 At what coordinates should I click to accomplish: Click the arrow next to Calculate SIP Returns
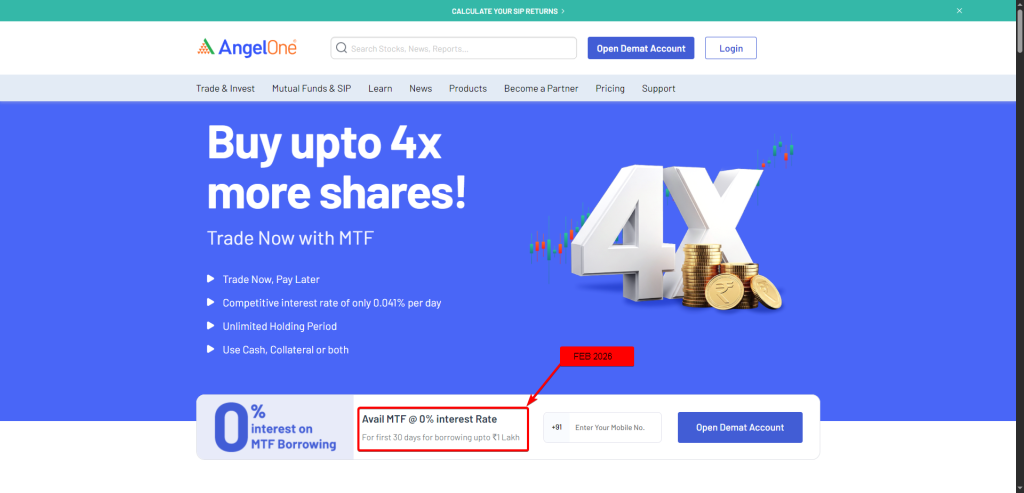563,11
